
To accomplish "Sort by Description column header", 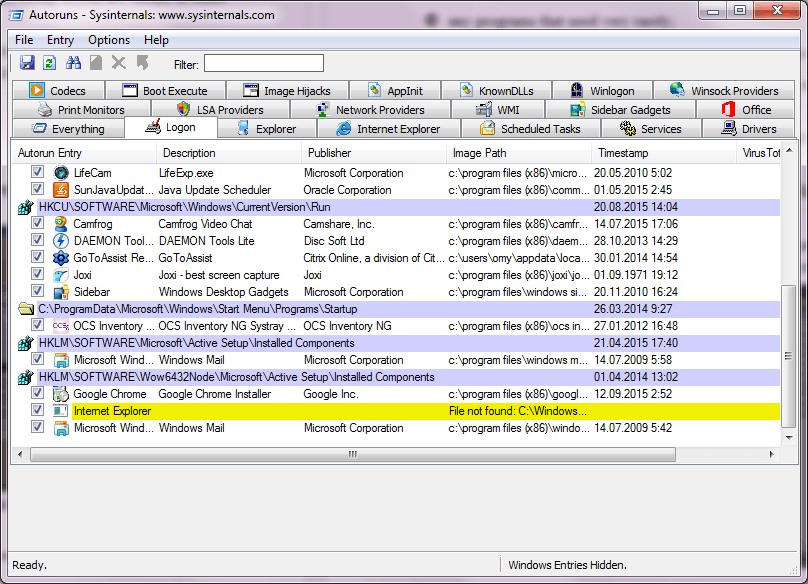I will point(229,153).
